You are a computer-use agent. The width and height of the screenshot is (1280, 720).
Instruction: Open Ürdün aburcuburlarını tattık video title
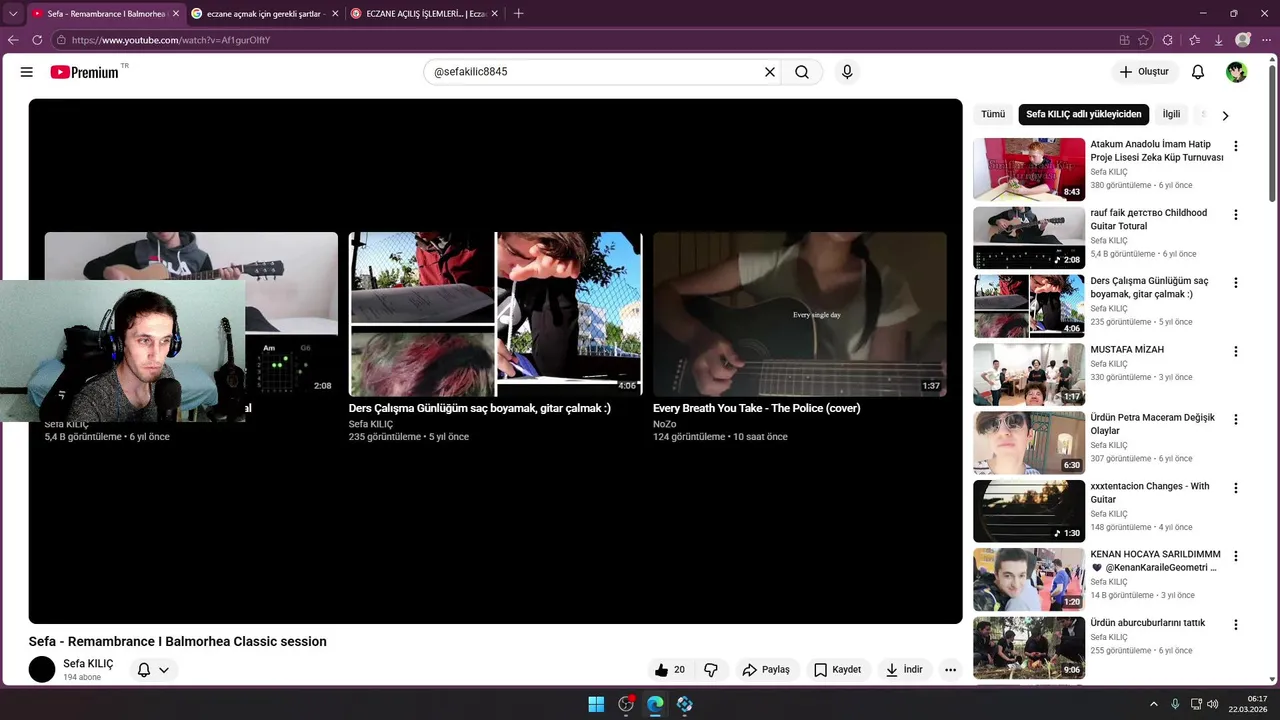point(1148,623)
